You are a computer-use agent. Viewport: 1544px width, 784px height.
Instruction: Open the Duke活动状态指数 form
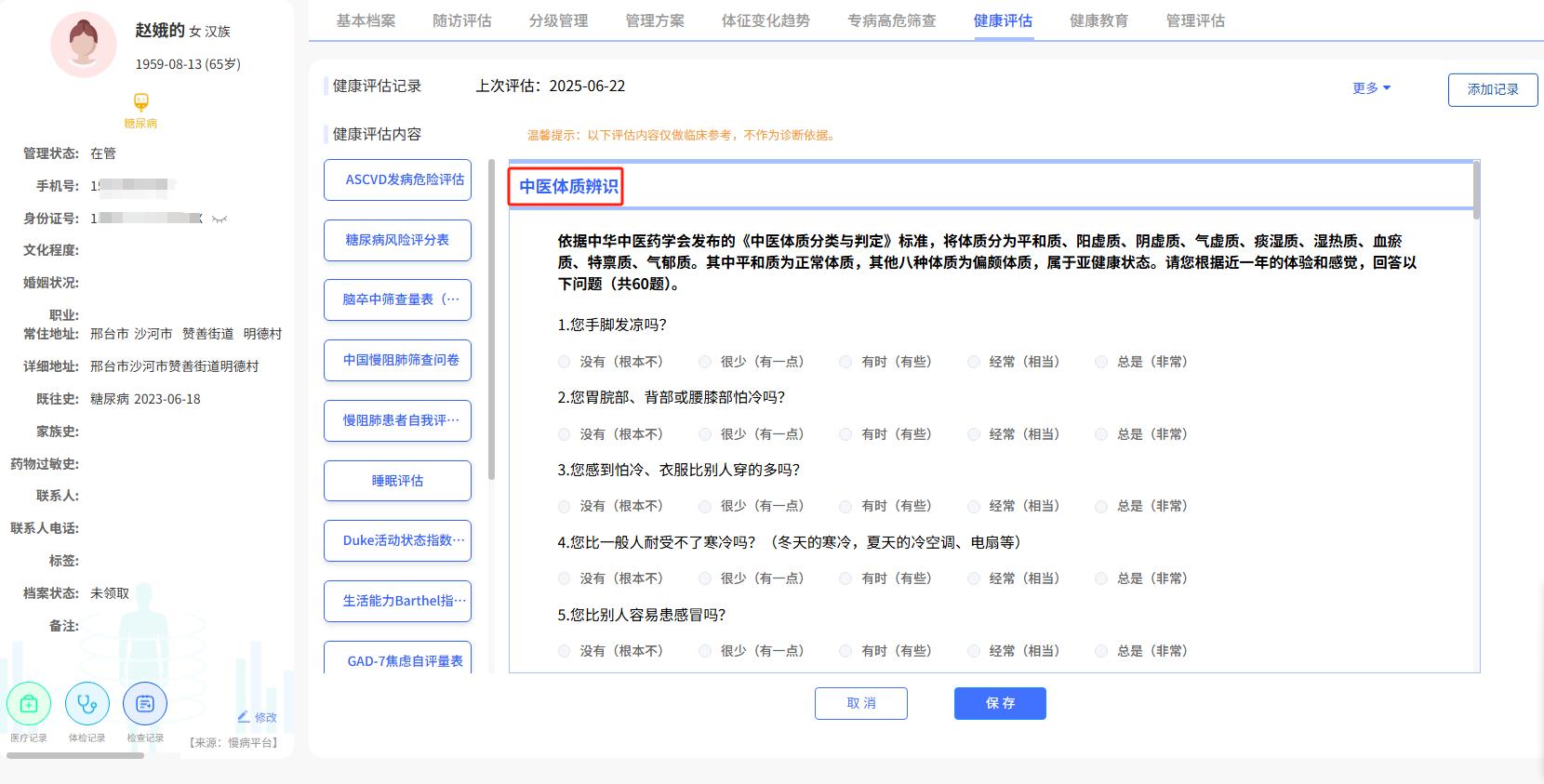pos(397,540)
